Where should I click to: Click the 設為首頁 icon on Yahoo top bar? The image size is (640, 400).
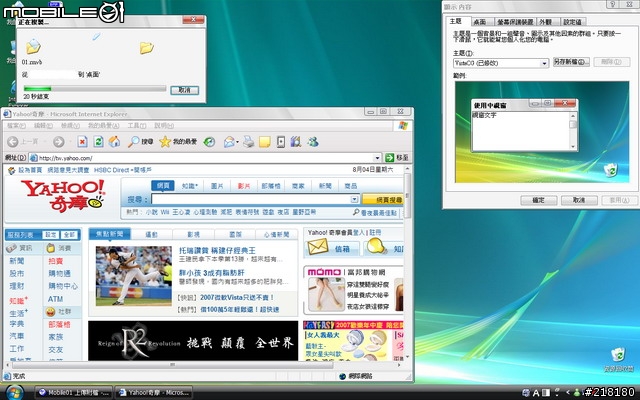click(11, 170)
